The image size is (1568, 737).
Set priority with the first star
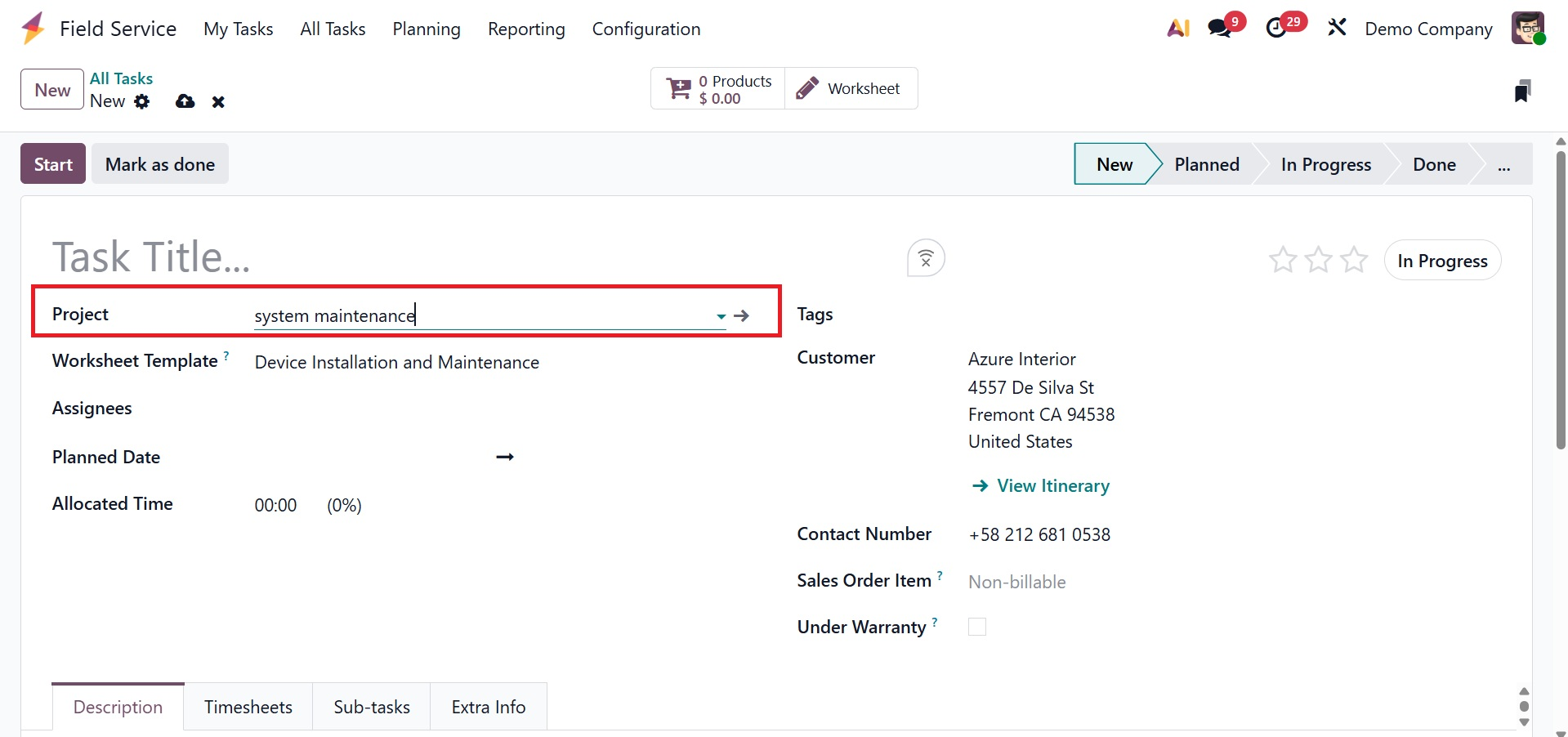1283,261
